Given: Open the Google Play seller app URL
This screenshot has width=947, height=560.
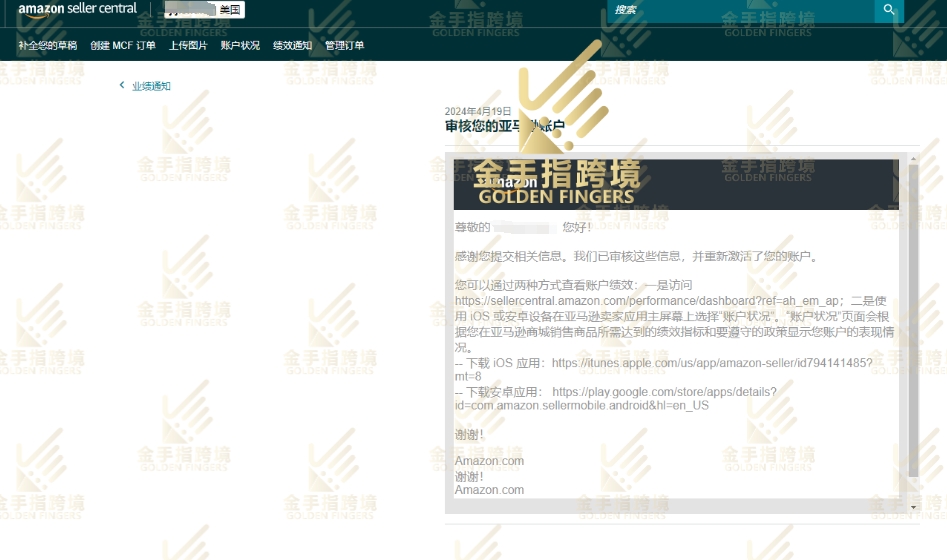Looking at the screenshot, I should click(x=615, y=399).
